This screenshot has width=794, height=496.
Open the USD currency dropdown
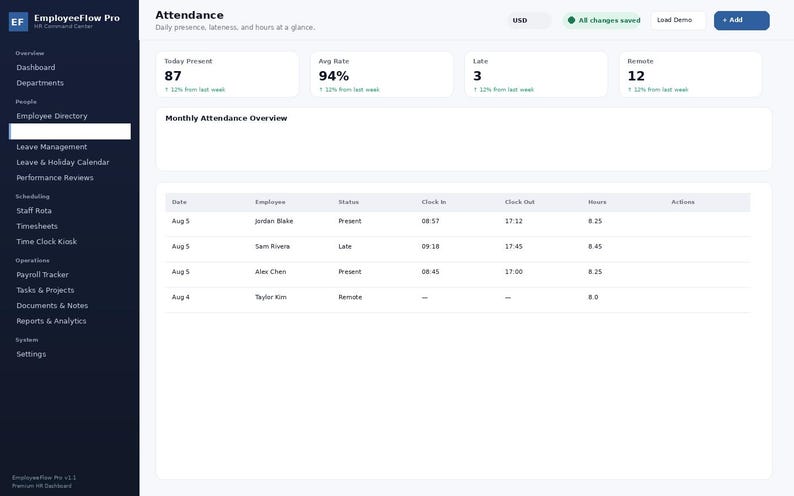click(x=529, y=20)
